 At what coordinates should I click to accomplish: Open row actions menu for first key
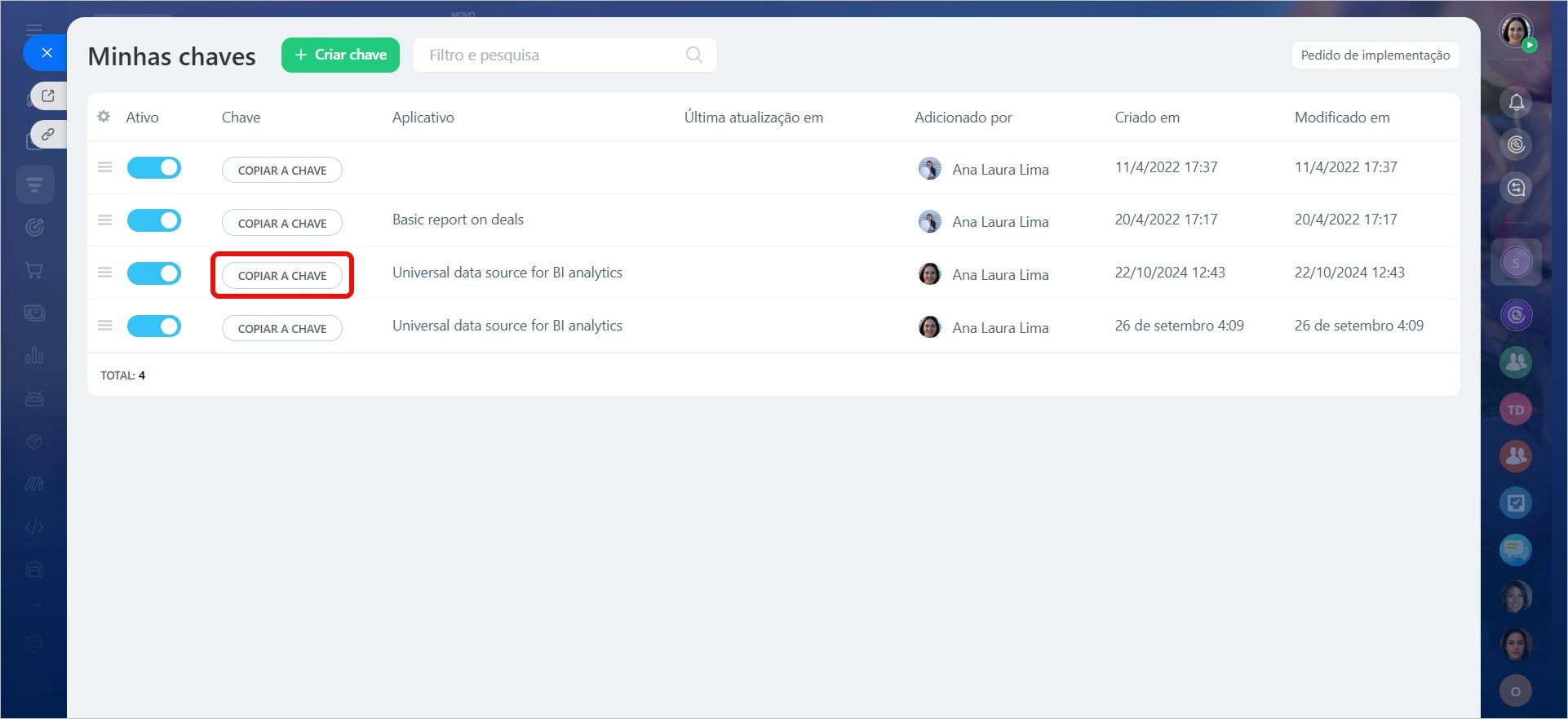pyautogui.click(x=104, y=167)
